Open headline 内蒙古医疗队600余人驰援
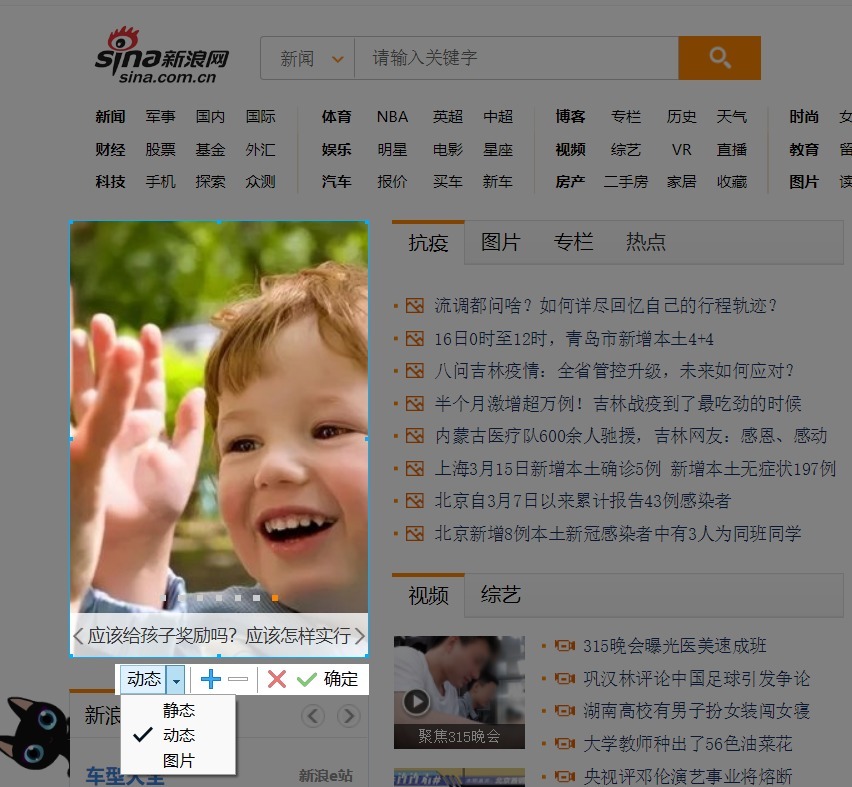Image resolution: width=852 pixels, height=787 pixels. pos(631,436)
